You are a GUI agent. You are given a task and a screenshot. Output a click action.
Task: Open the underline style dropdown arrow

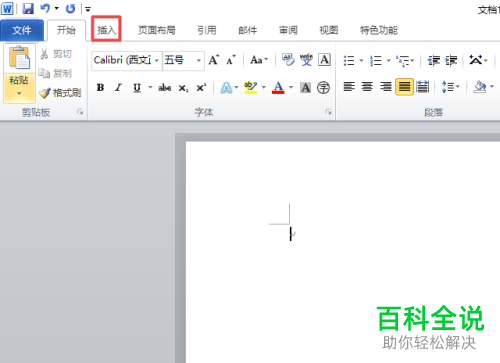tap(150, 88)
